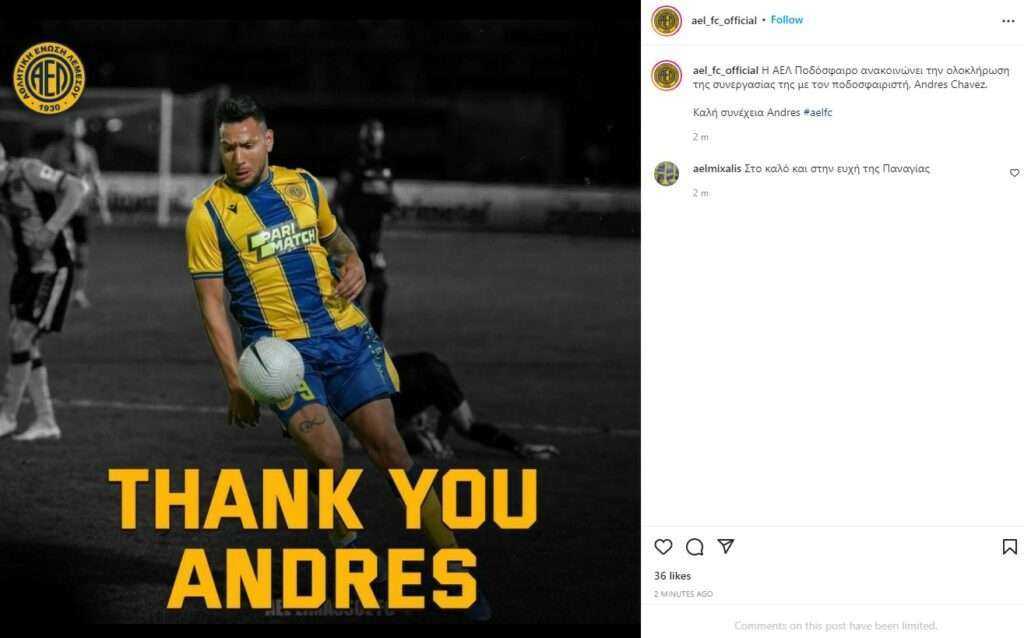Click the ael_fc_official username in the caption
This screenshot has width=1024, height=638.
pyautogui.click(x=725, y=70)
